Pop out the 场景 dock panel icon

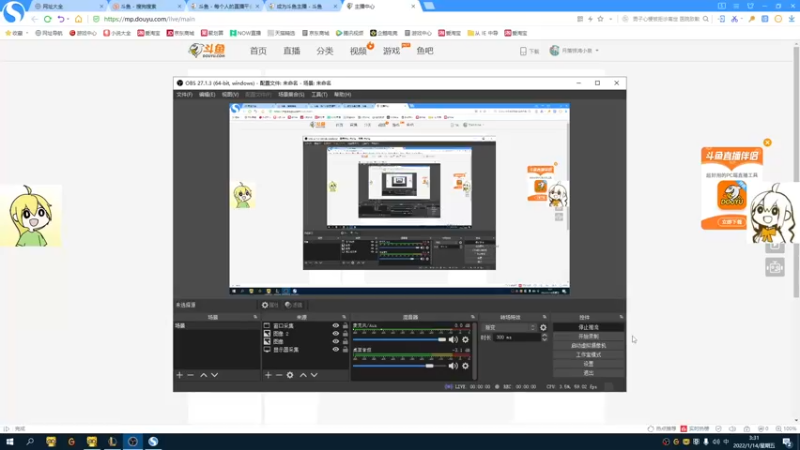[x=256, y=317]
